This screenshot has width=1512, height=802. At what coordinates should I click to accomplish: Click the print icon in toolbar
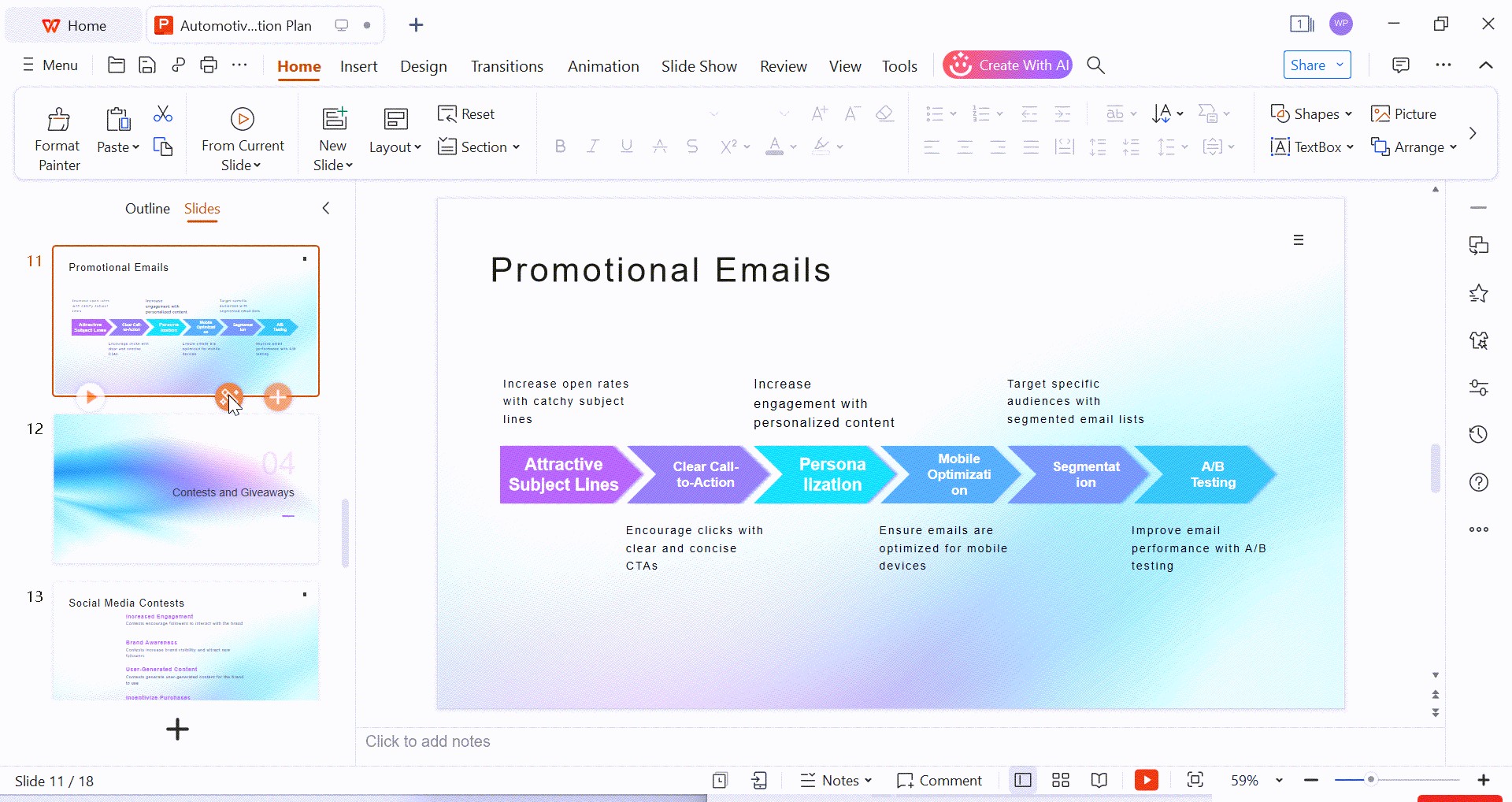(x=209, y=65)
